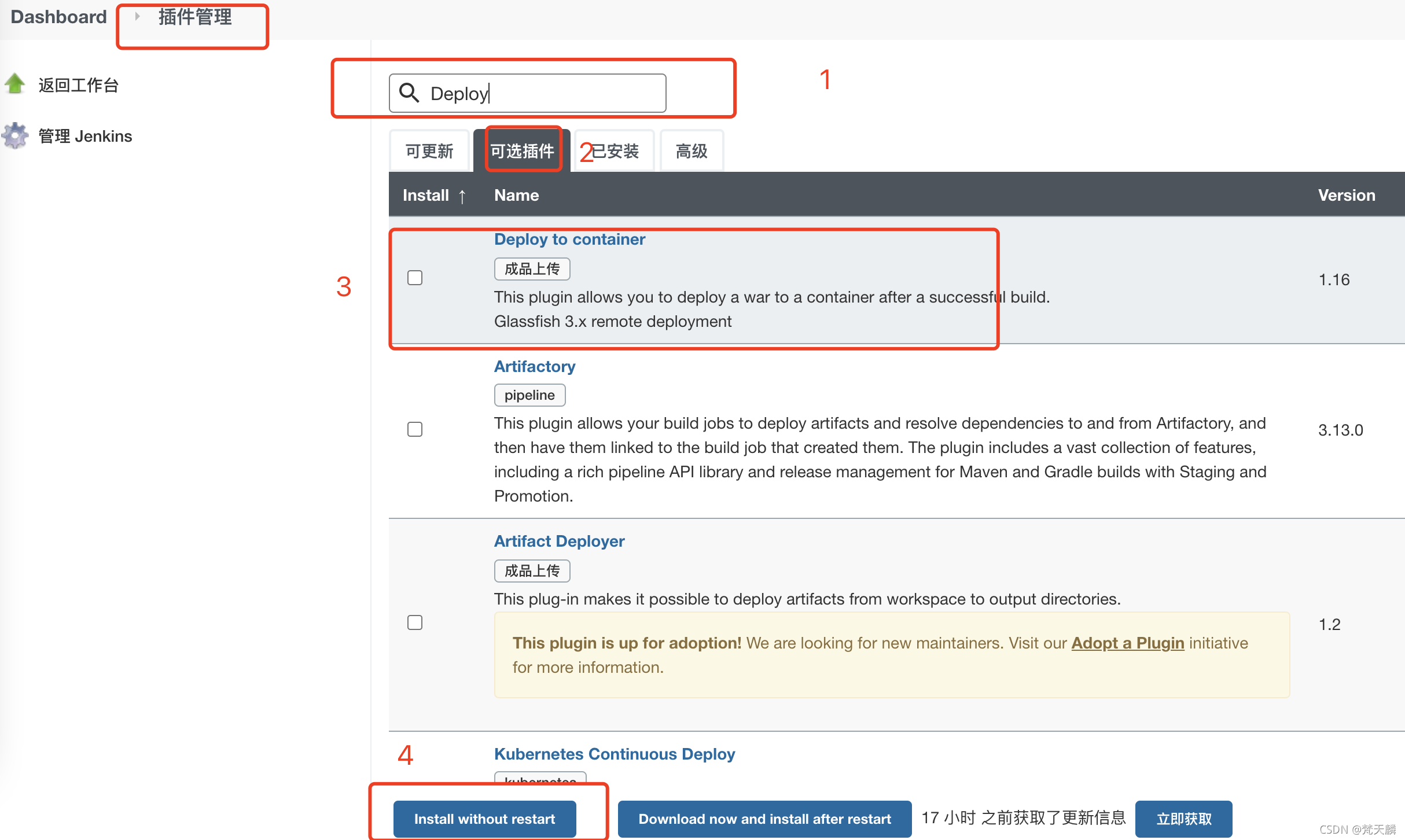Go to Dashboard breadcrumb

(x=59, y=16)
